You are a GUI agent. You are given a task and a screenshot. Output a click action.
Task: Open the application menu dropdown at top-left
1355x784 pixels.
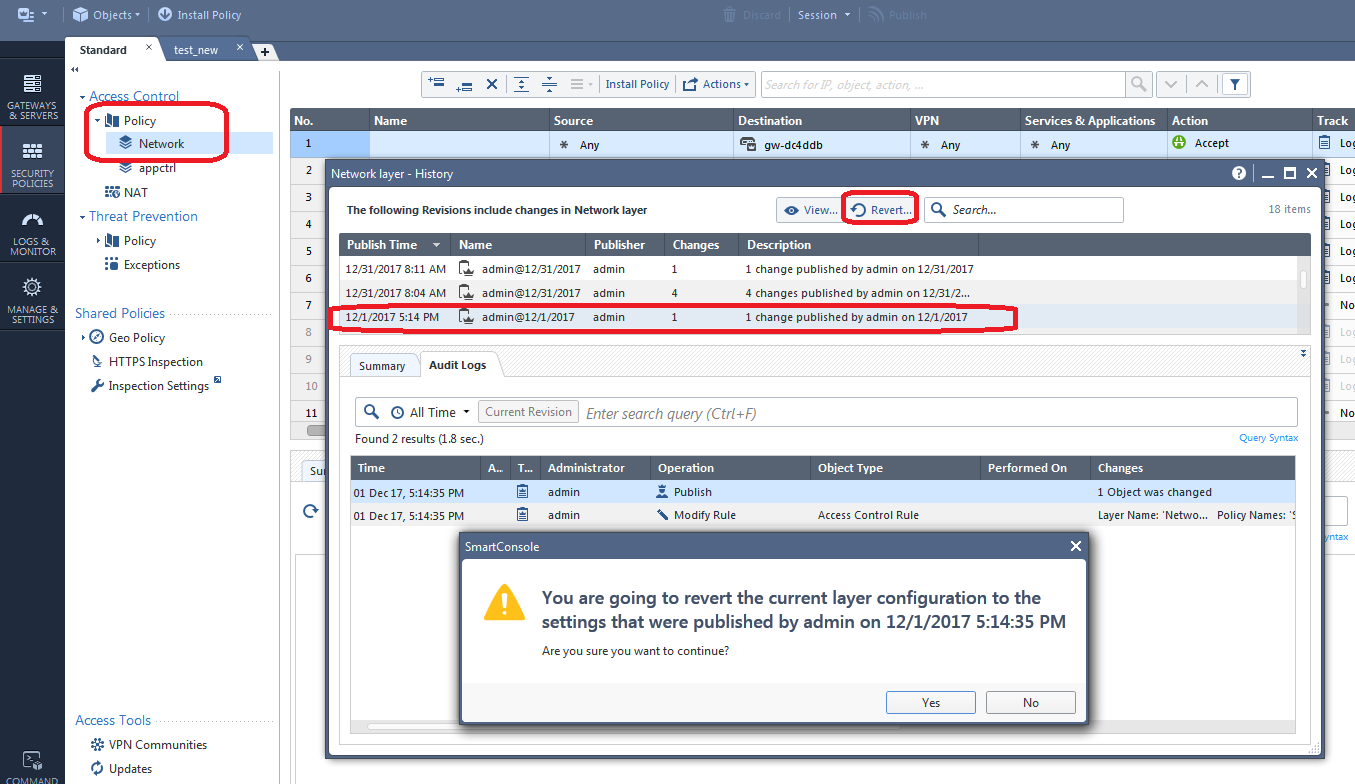pos(33,15)
